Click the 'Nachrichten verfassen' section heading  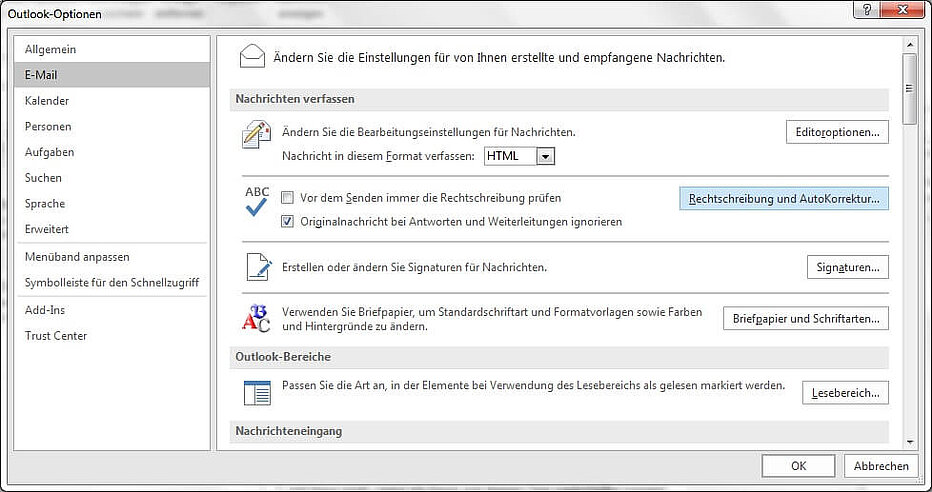[x=295, y=99]
